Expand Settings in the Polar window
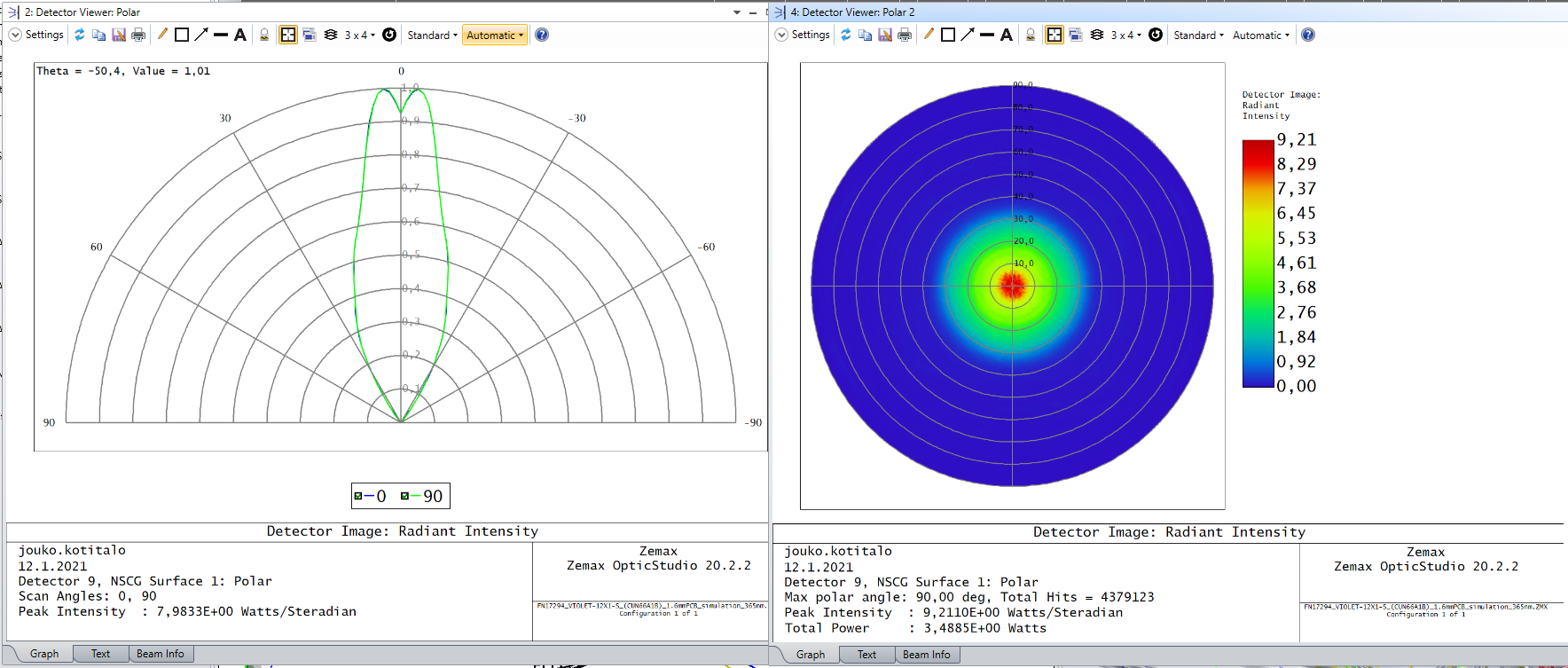This screenshot has height=668, width=1568. click(x=36, y=35)
